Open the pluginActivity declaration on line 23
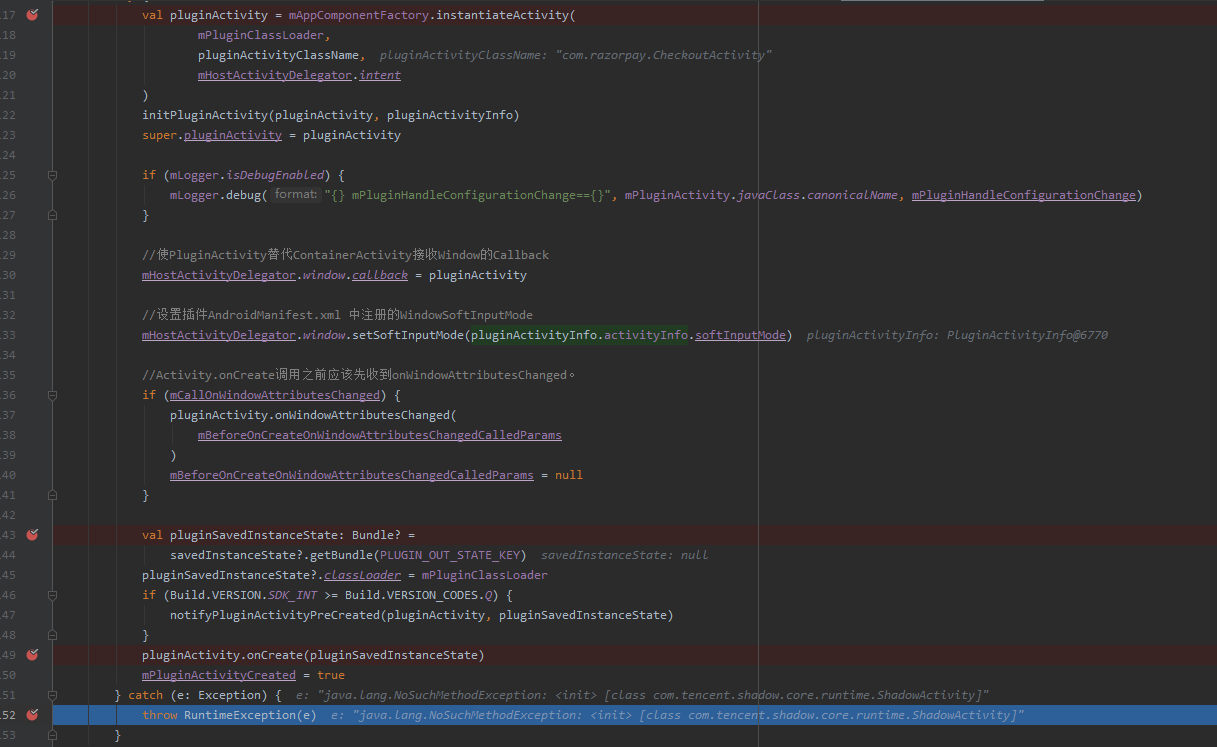 point(232,134)
